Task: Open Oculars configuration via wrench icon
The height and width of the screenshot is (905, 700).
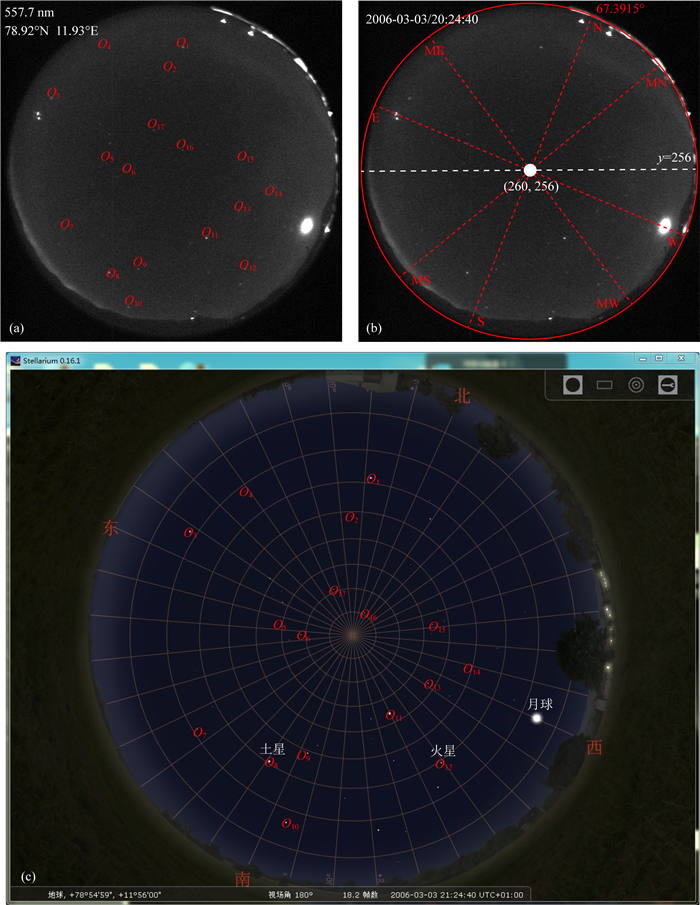Action: point(666,383)
